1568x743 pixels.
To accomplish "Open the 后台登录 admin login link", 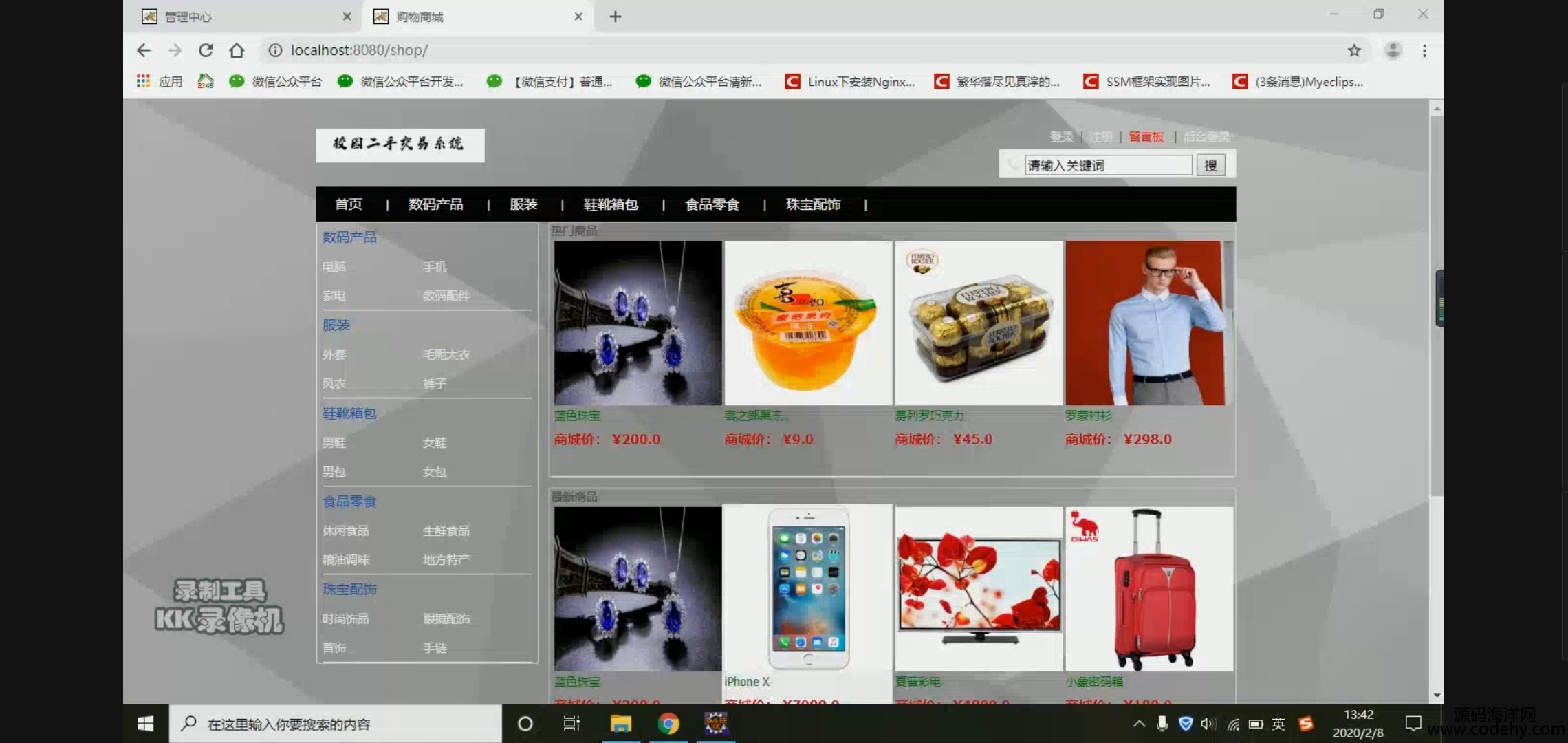I will click(x=1206, y=137).
